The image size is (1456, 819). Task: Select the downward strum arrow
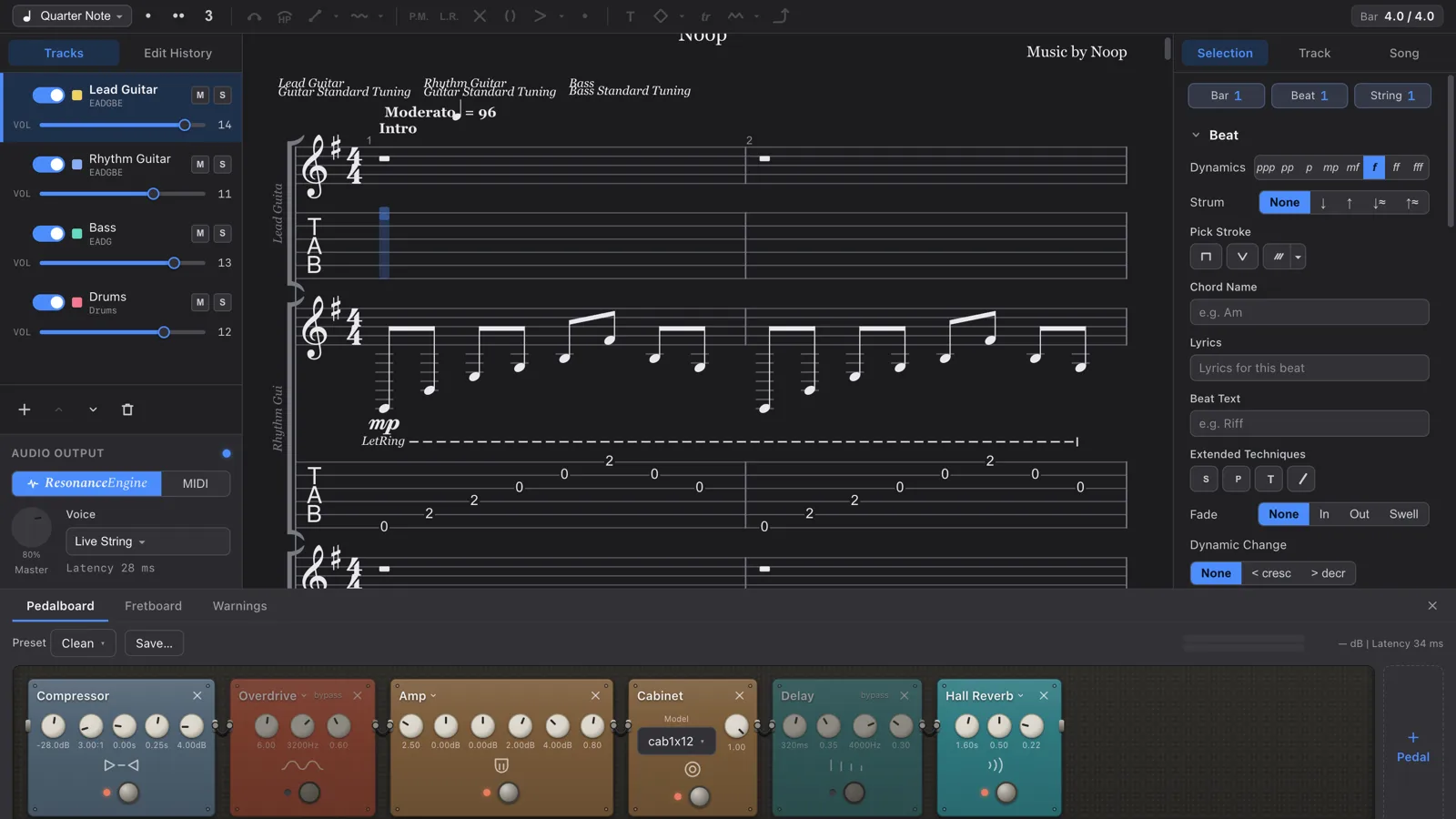[1323, 203]
